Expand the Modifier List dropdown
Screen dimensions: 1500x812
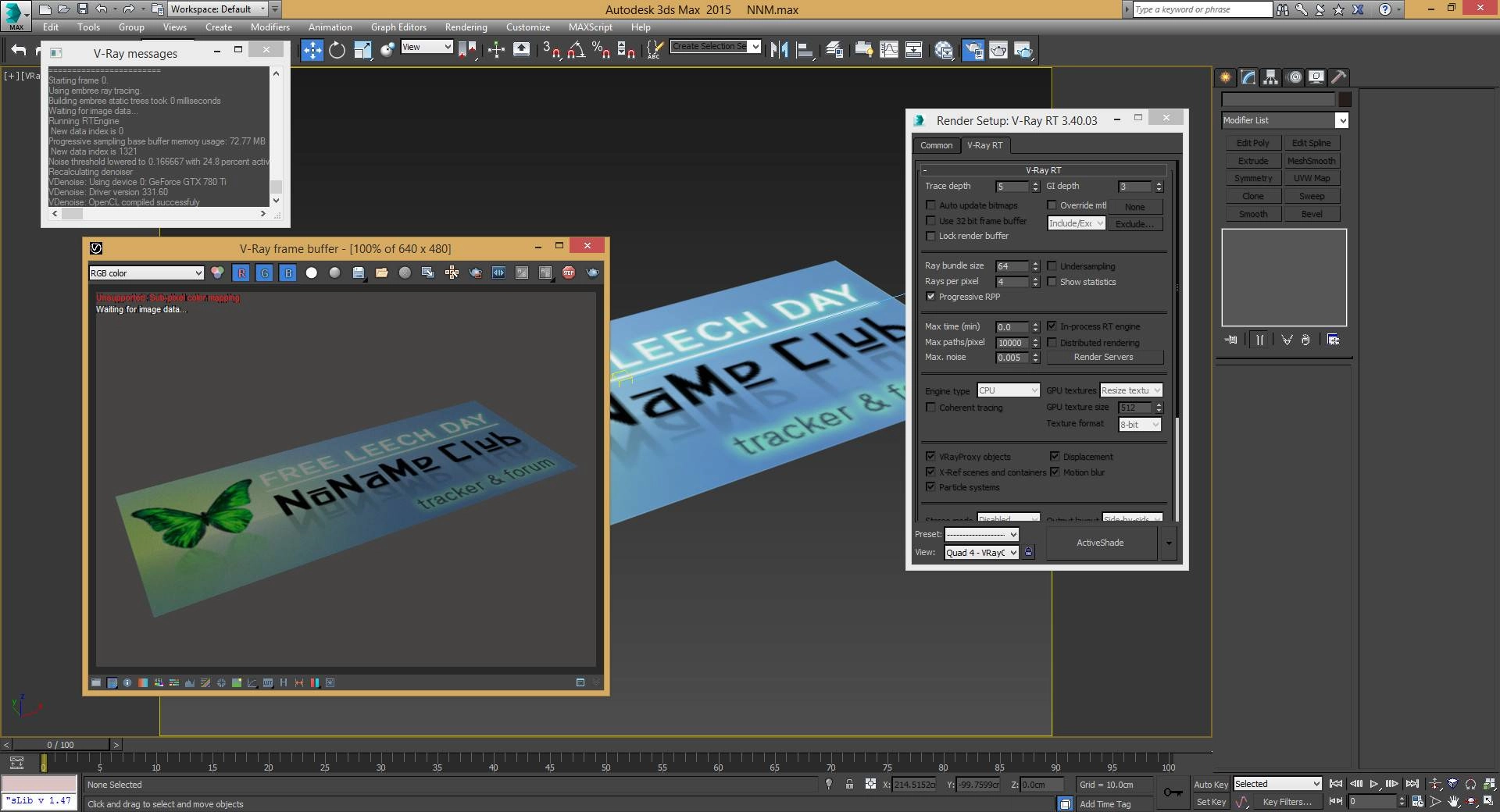(1285, 120)
